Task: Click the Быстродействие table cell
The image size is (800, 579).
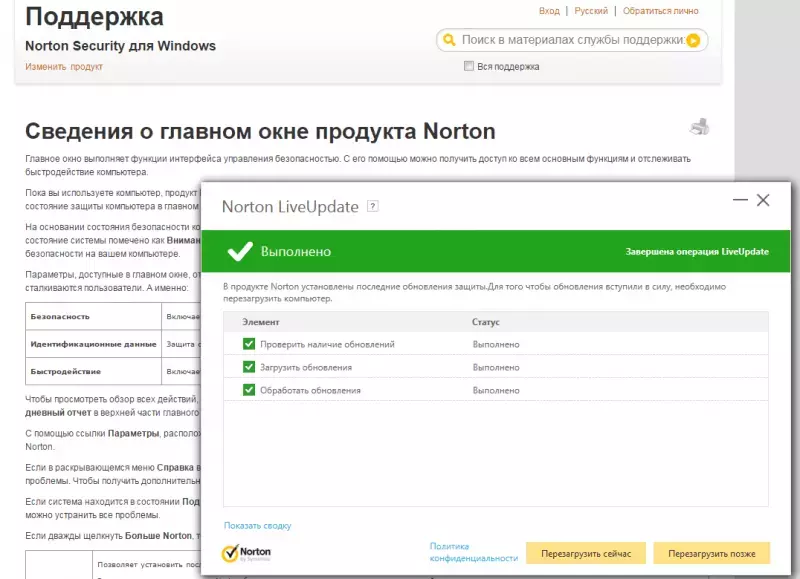Action: (93, 371)
